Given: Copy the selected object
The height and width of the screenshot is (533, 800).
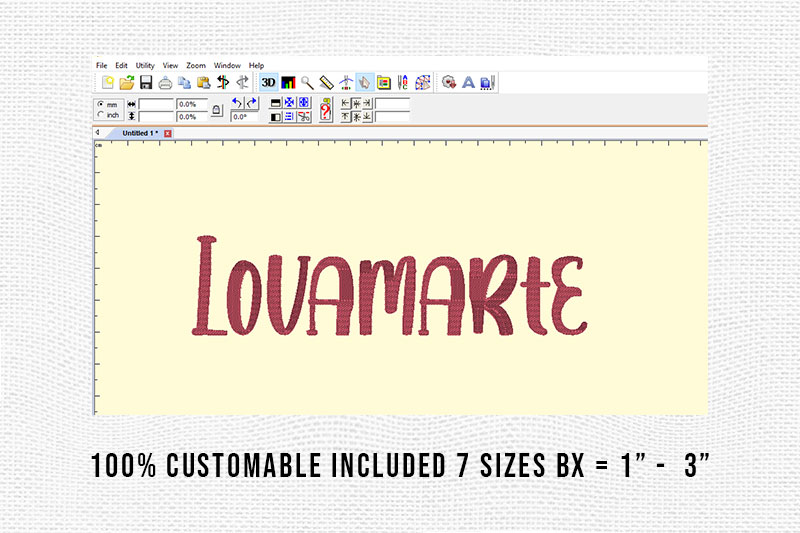Looking at the screenshot, I should click(x=184, y=82).
